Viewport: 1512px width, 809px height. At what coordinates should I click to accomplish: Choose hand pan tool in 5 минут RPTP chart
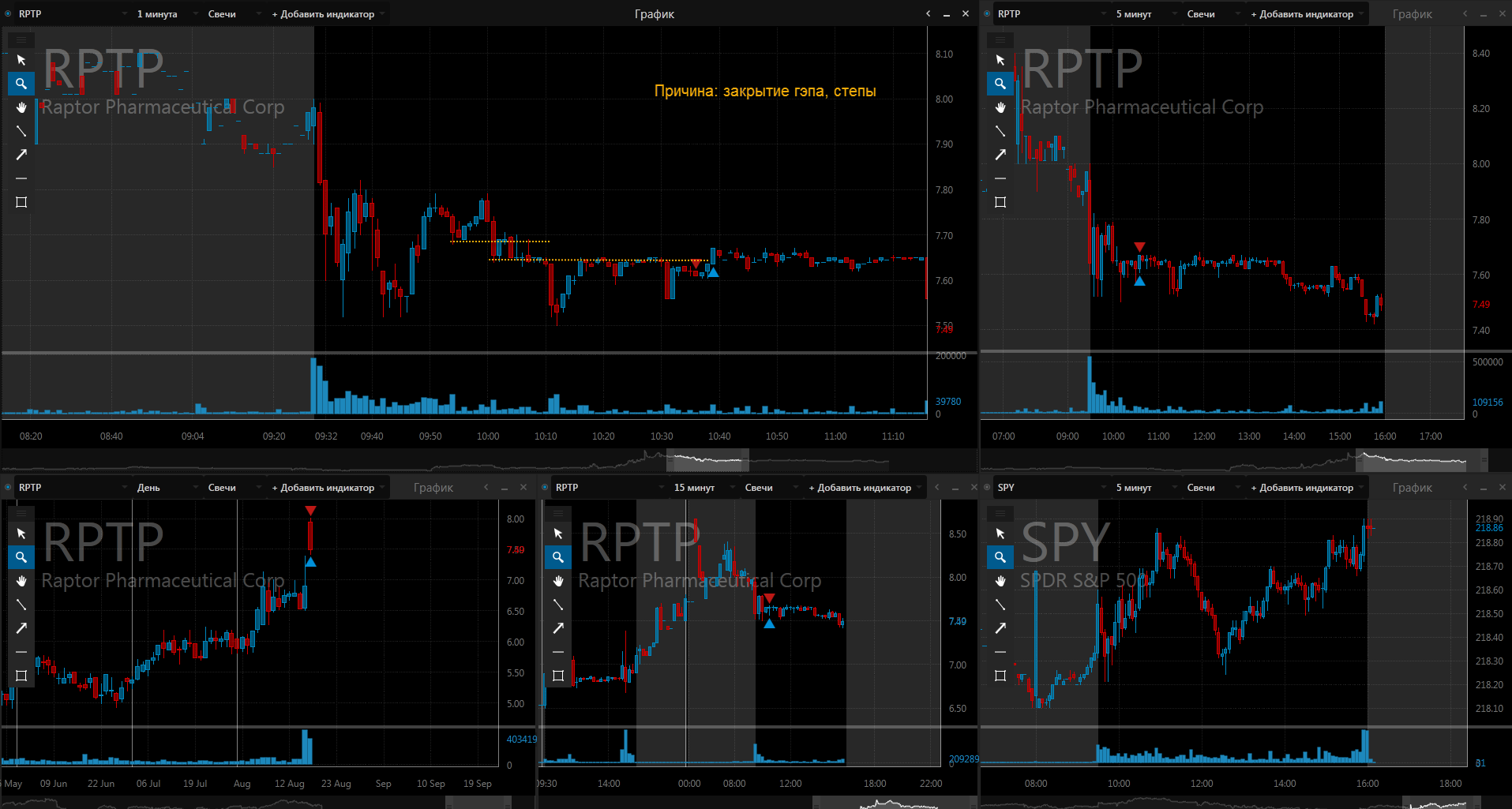1000,107
